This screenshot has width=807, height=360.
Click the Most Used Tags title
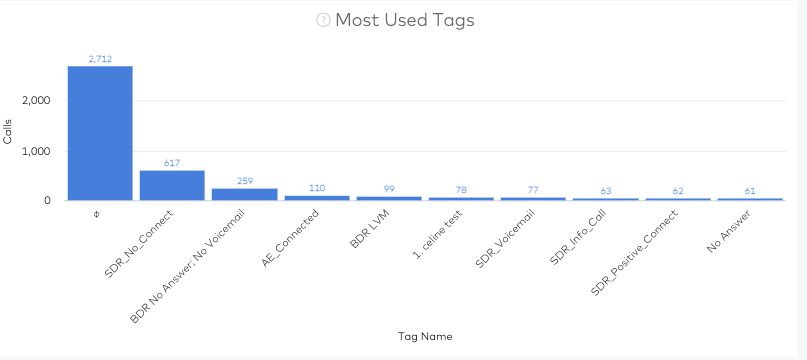[405, 20]
